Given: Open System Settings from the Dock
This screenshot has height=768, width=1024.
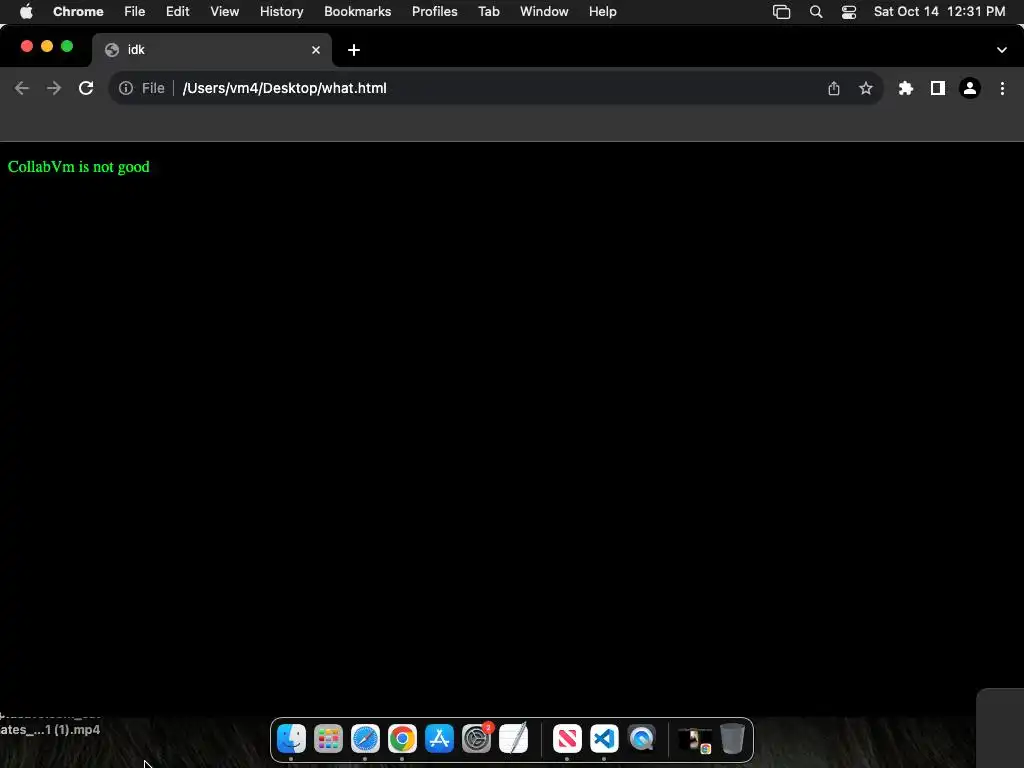Looking at the screenshot, I should click(477, 739).
